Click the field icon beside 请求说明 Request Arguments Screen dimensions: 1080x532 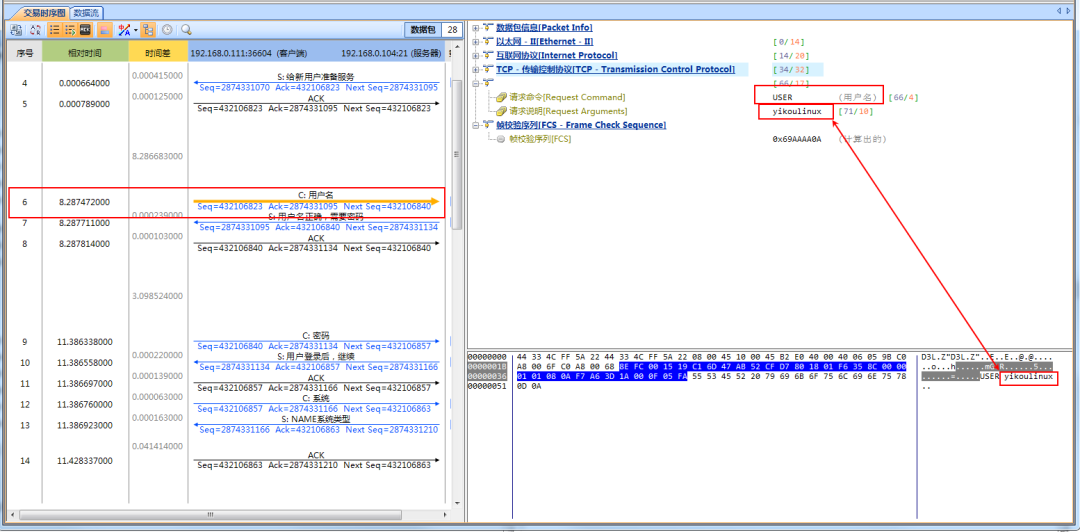[x=501, y=111]
